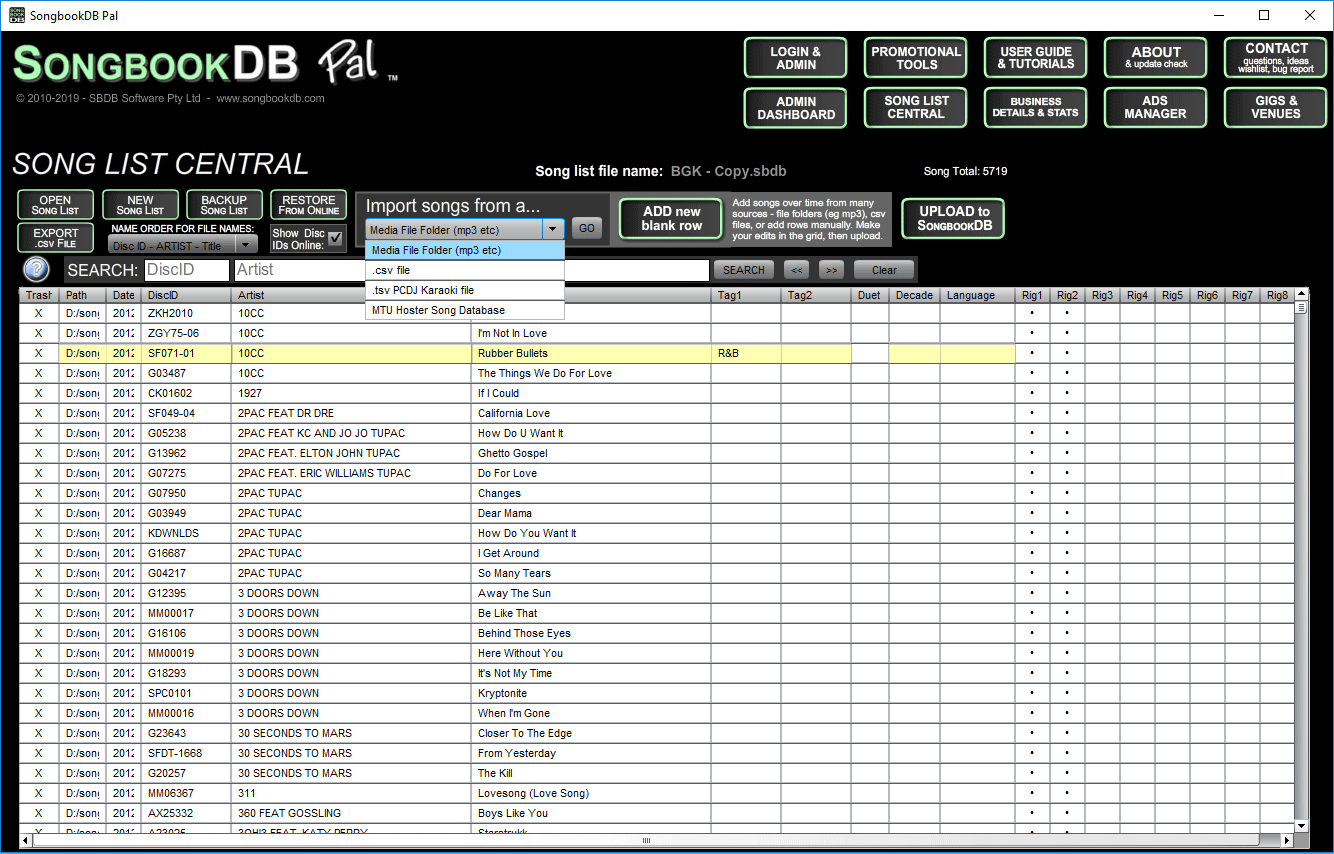The width and height of the screenshot is (1334, 854).
Task: Click the X trash icon on the Kryptonite row
Action: pyautogui.click(x=38, y=693)
